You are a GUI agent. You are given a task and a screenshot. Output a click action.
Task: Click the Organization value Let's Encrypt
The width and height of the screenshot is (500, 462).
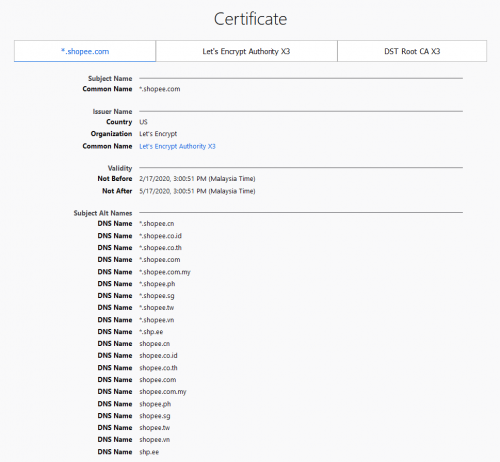(x=158, y=134)
